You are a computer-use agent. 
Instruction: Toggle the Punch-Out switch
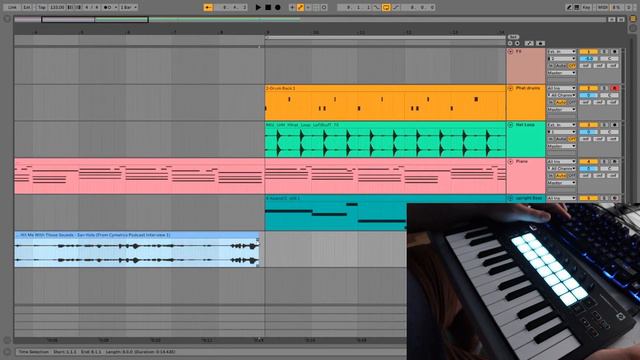(396, 7)
